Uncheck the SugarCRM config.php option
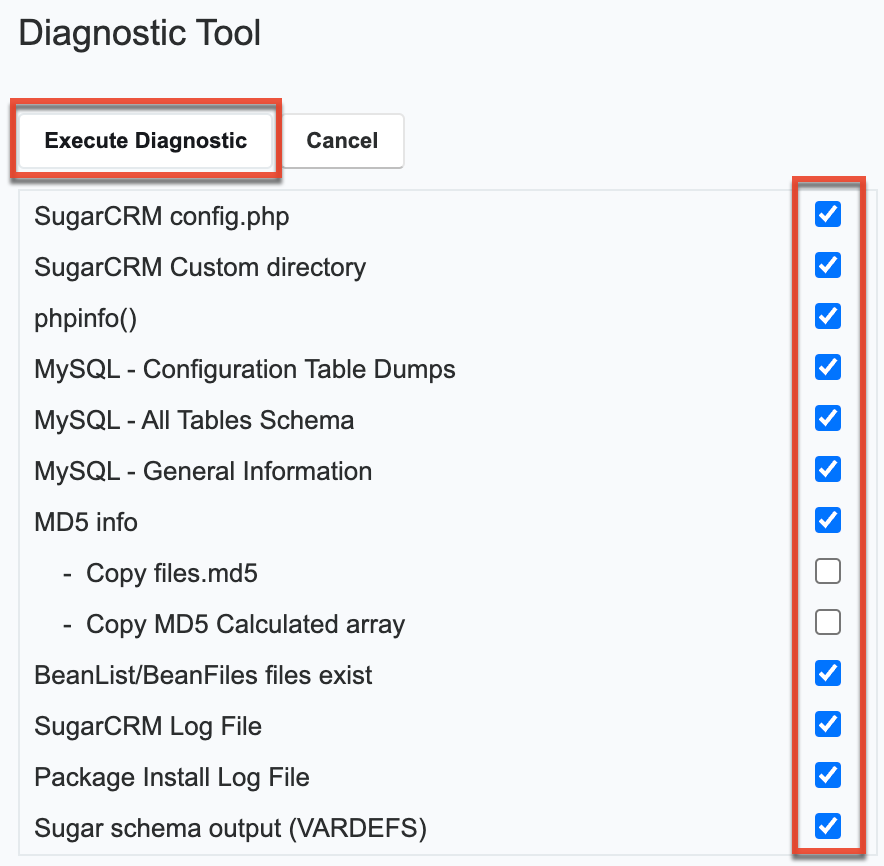Screen dimensions: 884x866 pos(827,214)
